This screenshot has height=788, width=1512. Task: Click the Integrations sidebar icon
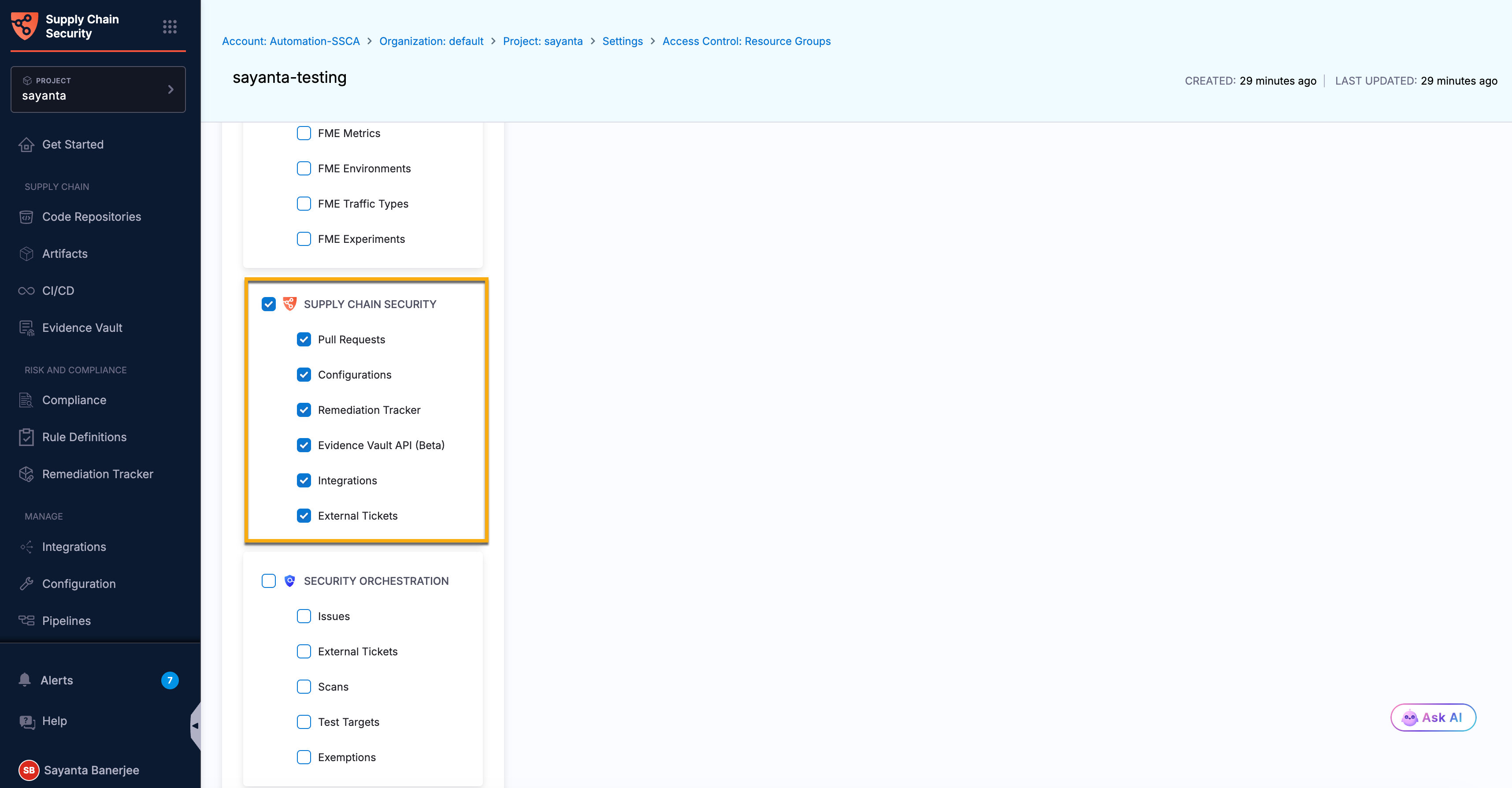click(x=26, y=546)
